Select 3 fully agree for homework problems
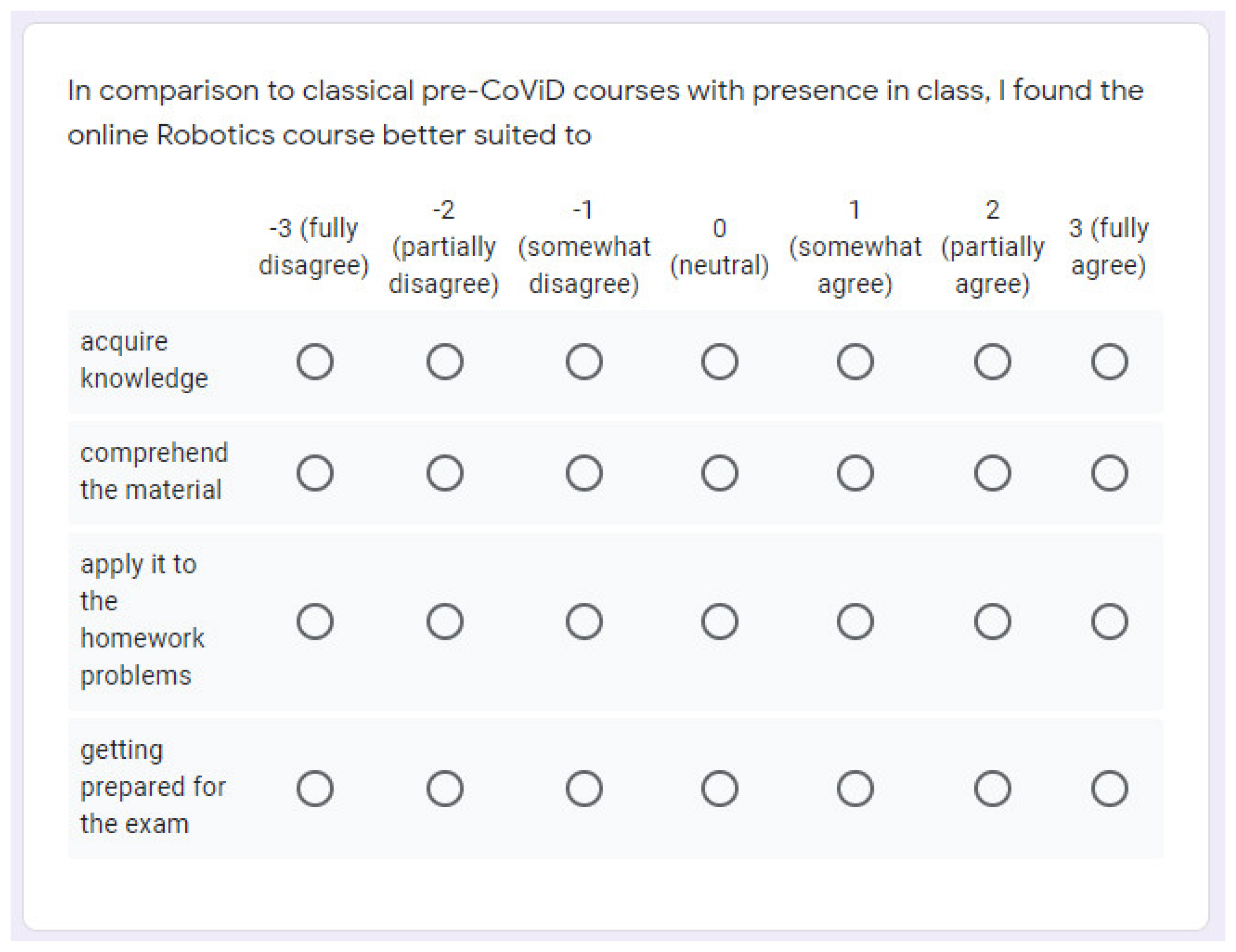Viewport: 1236px width, 952px height. point(1109,621)
